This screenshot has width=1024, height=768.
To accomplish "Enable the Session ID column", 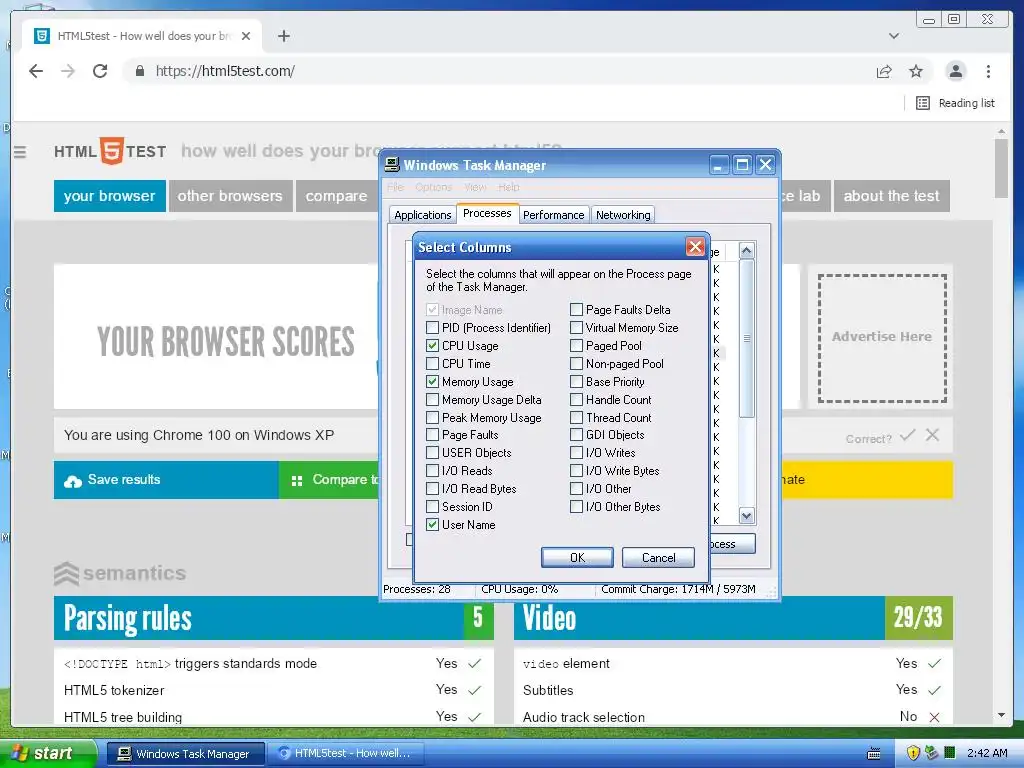I will pyautogui.click(x=432, y=507).
